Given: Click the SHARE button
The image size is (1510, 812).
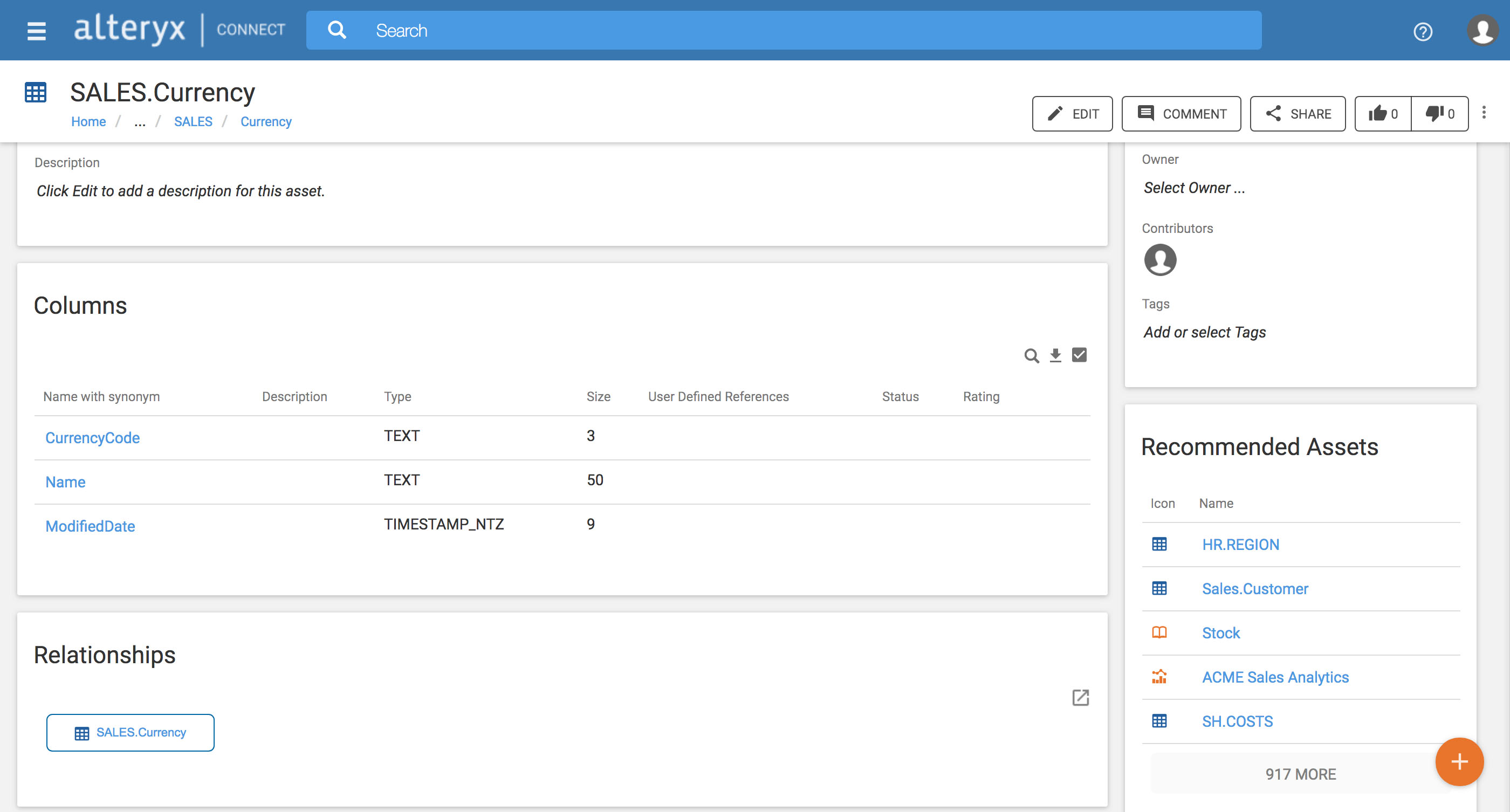Looking at the screenshot, I should click(1298, 114).
